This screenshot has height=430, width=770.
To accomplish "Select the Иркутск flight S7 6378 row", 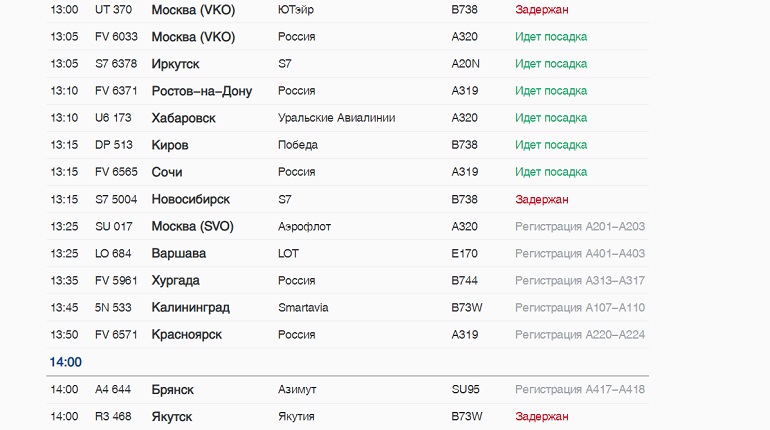I will coord(348,64).
